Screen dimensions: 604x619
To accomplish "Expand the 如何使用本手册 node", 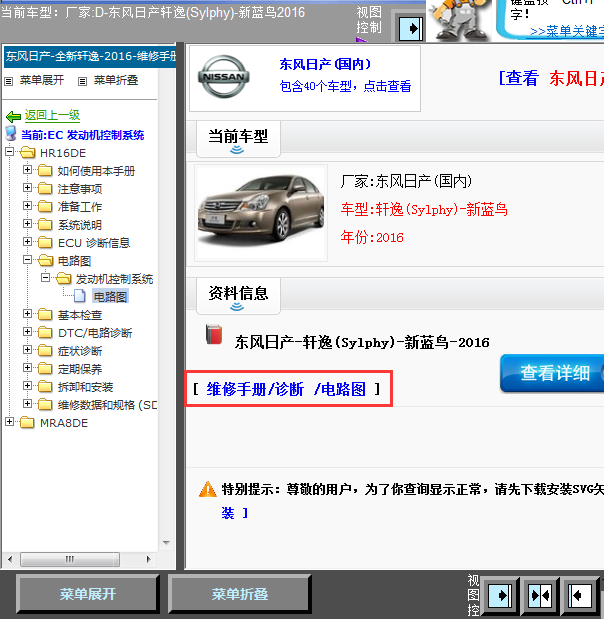I will click(27, 170).
